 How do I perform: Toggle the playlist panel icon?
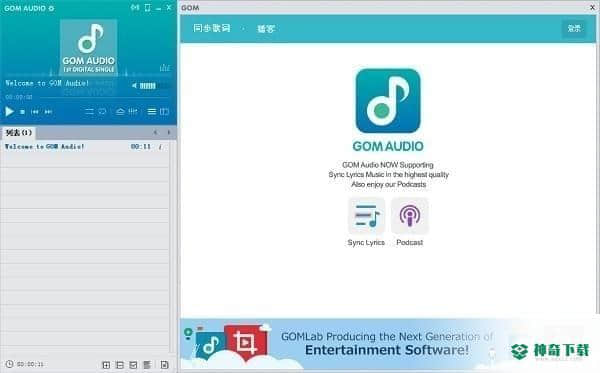coord(152,111)
